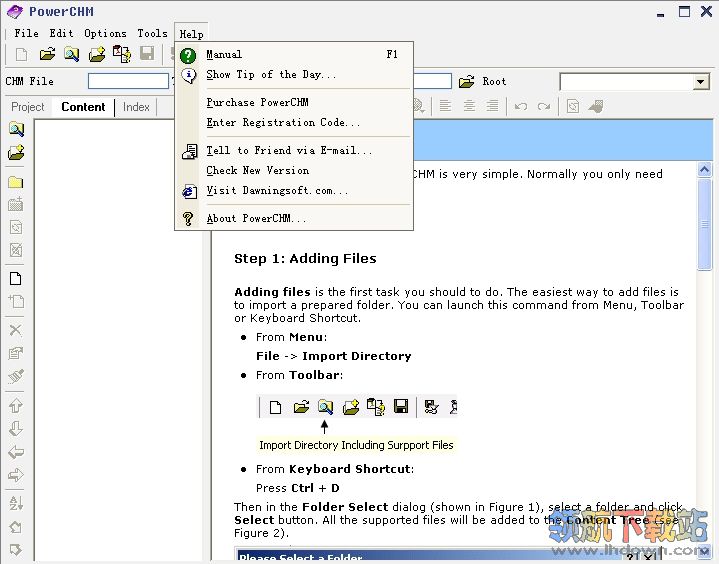Click the sidebar copy page icon
Image resolution: width=719 pixels, height=564 pixels.
tap(16, 301)
